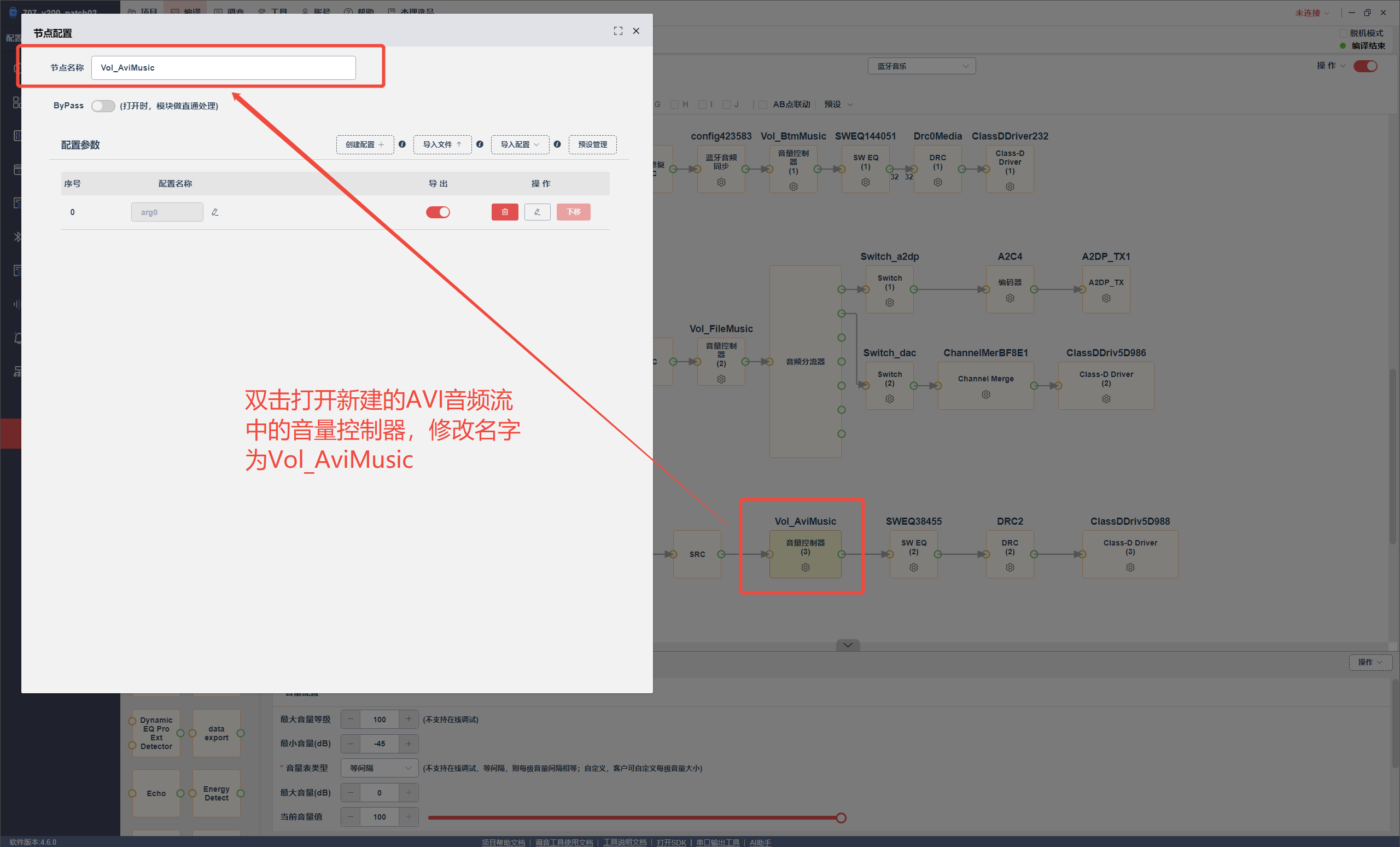Image resolution: width=1400 pixels, height=847 pixels.
Task: Delete the arg0 configuration row
Action: 505,212
